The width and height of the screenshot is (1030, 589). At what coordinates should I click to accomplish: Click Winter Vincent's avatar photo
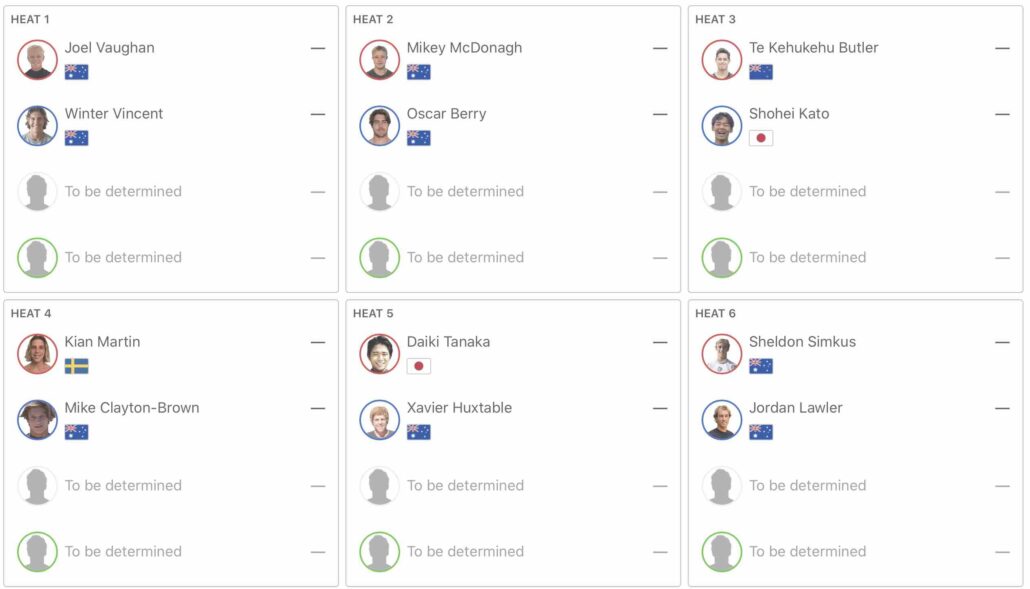pyautogui.click(x=37, y=126)
